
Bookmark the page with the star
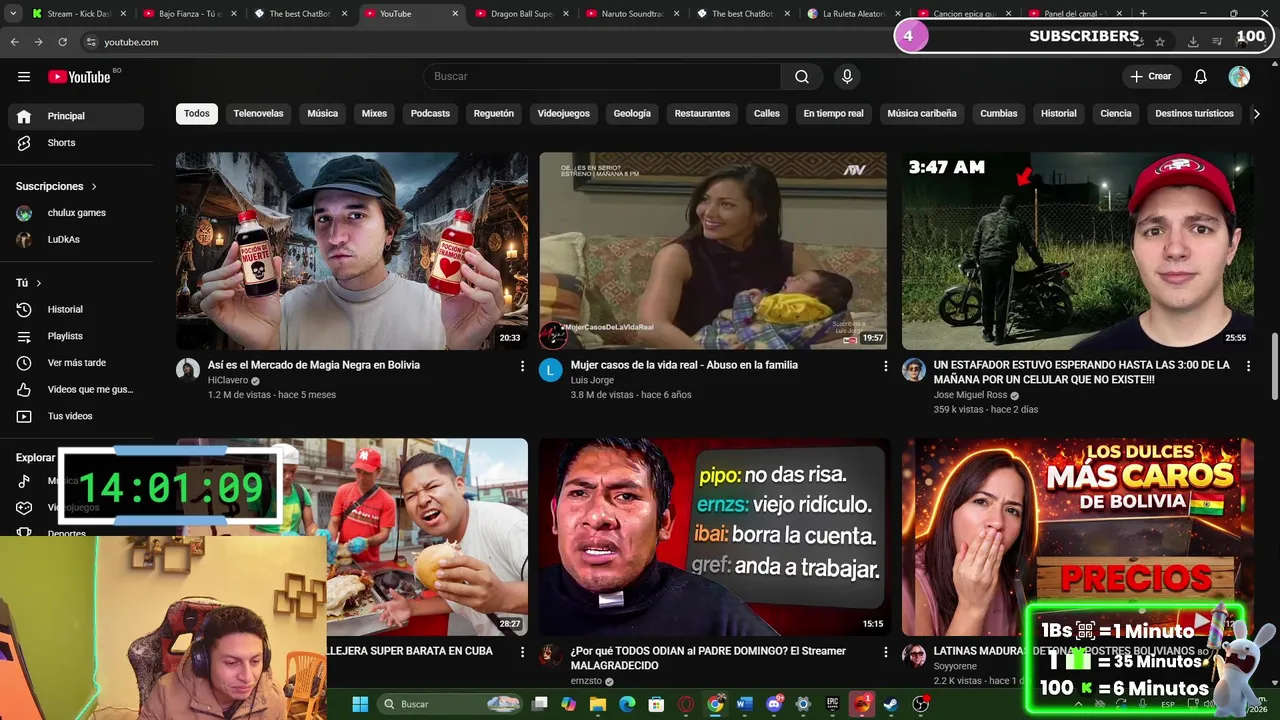click(1160, 42)
